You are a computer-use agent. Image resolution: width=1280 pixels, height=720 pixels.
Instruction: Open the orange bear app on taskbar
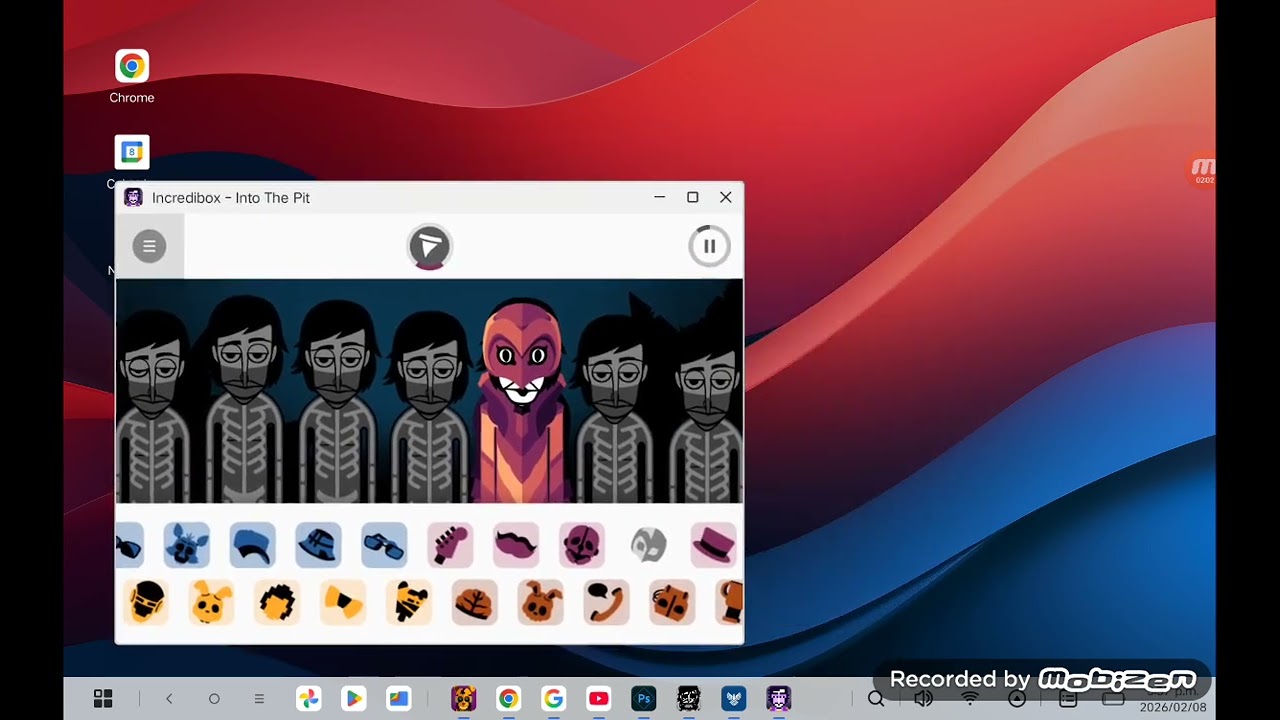(463, 699)
